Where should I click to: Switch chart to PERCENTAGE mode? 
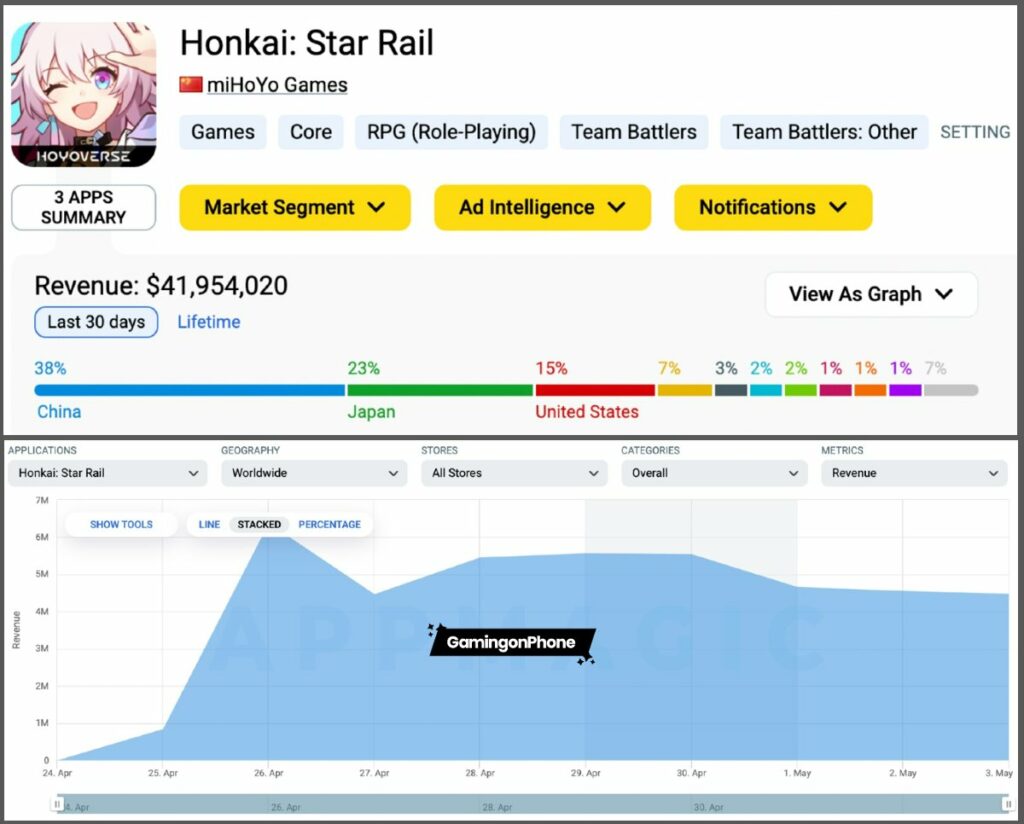pos(329,524)
